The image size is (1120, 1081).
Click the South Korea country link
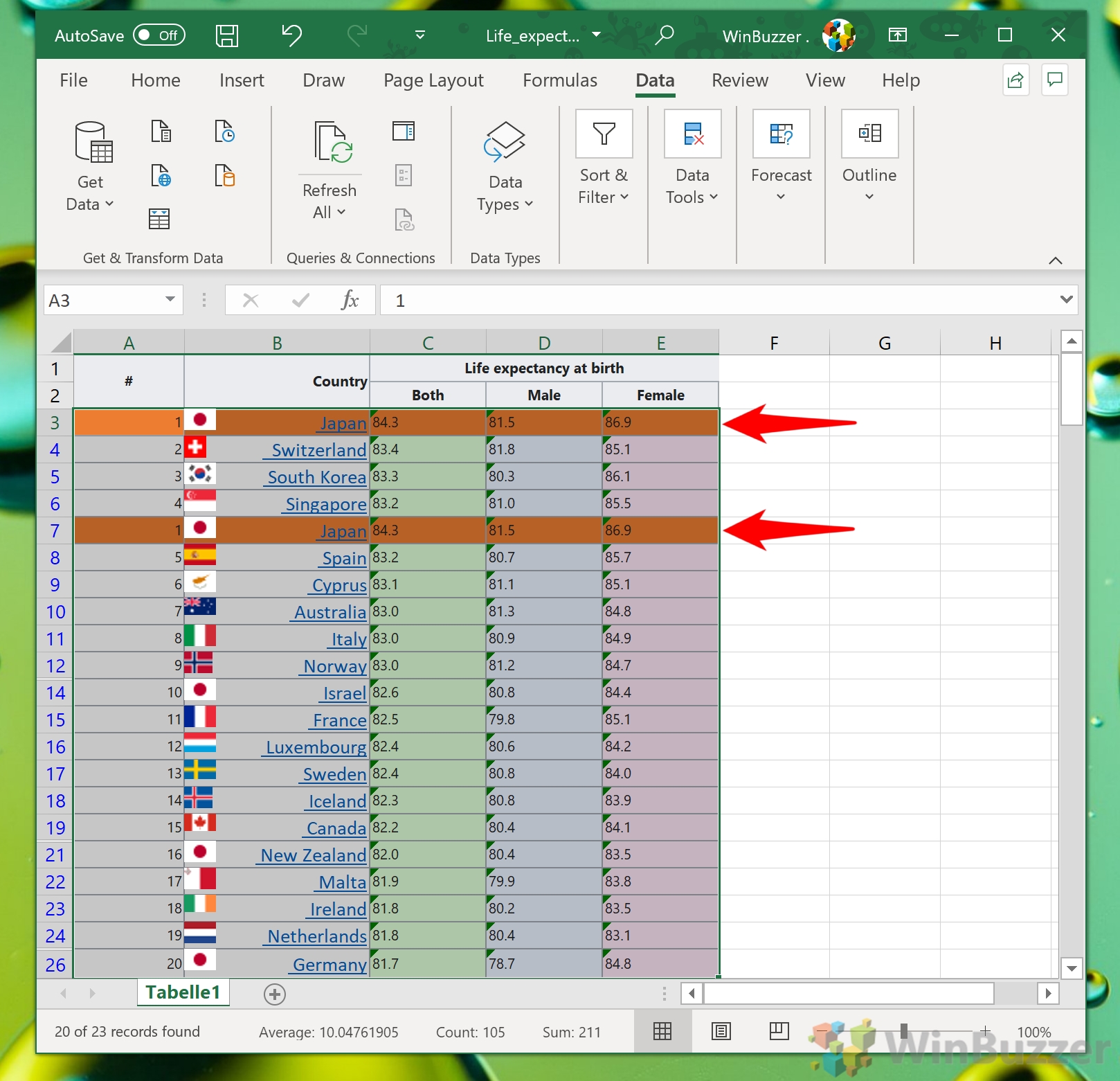pos(316,477)
